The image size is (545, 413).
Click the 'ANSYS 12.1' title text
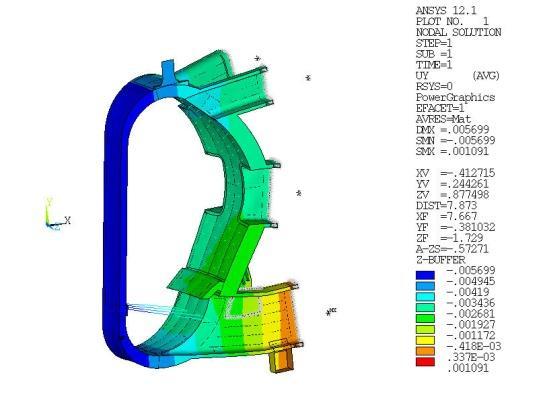click(446, 10)
